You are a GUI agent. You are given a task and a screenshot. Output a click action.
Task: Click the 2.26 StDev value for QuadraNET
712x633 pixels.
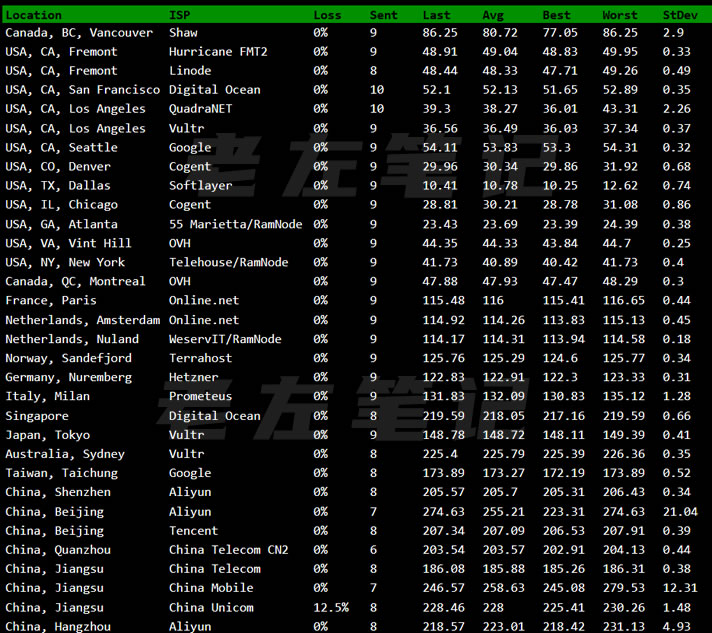(x=676, y=109)
